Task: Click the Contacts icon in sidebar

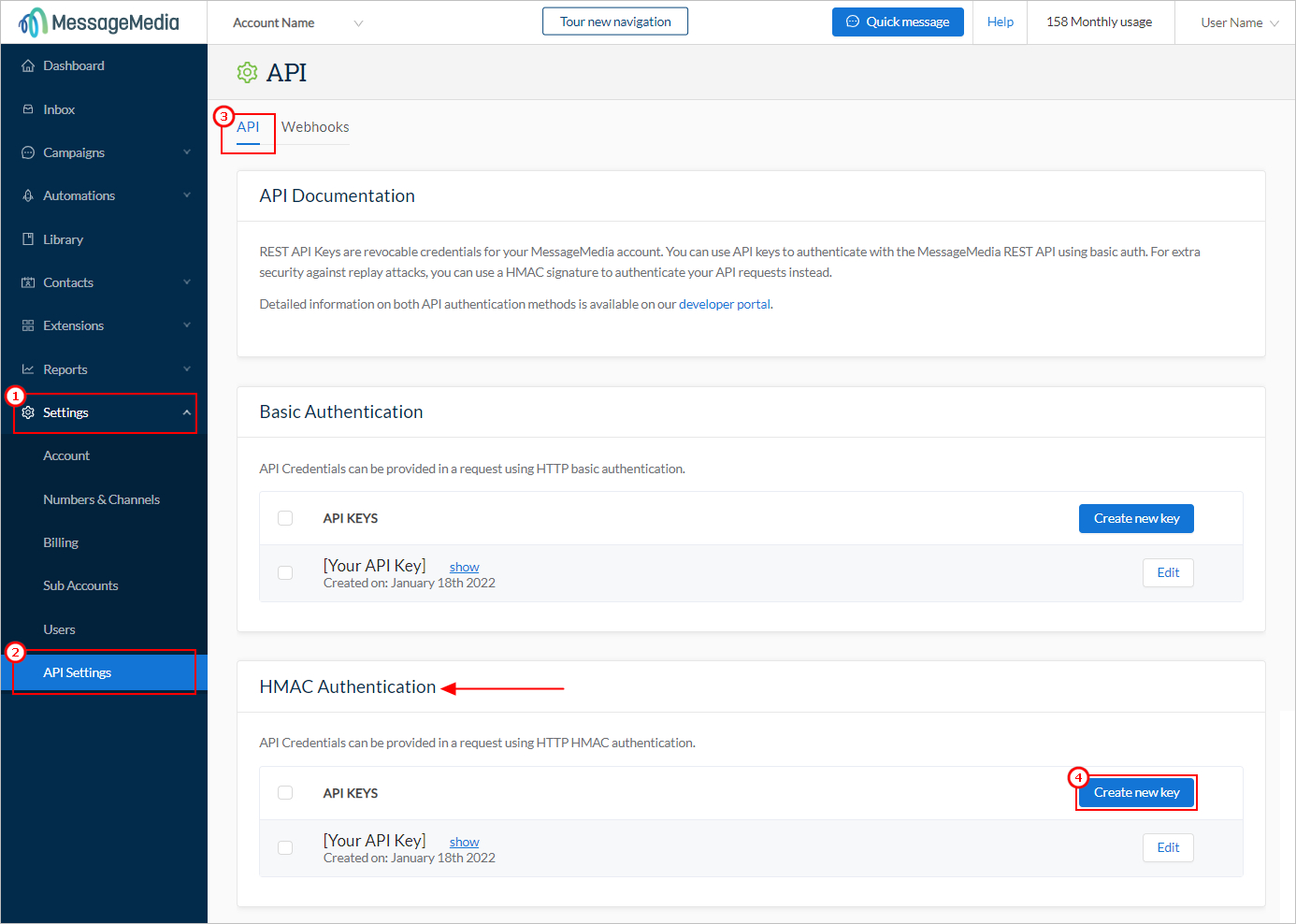Action: click(x=28, y=282)
